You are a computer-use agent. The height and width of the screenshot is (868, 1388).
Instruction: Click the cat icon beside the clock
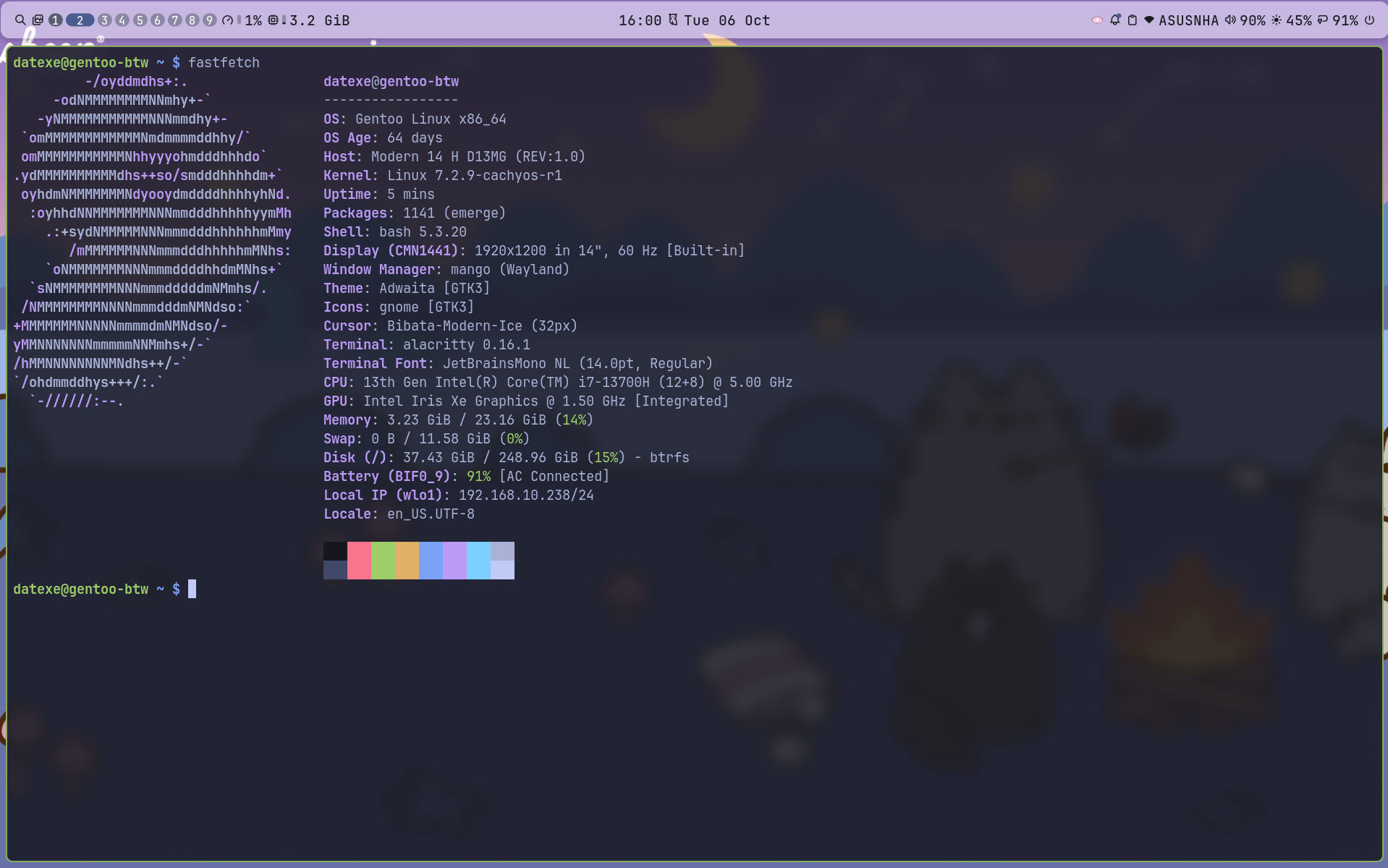pyautogui.click(x=673, y=20)
